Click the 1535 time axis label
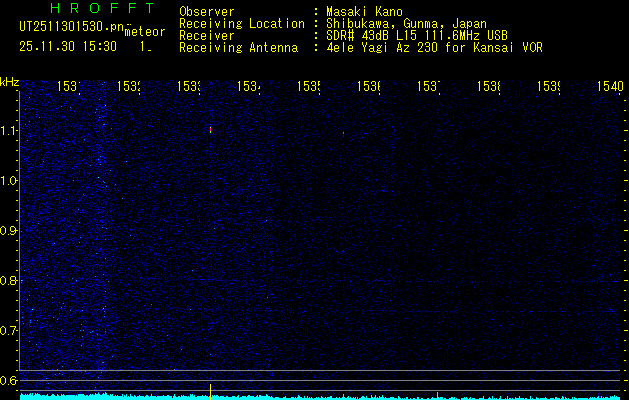Image resolution: width=629 pixels, height=400 pixels. (308, 86)
